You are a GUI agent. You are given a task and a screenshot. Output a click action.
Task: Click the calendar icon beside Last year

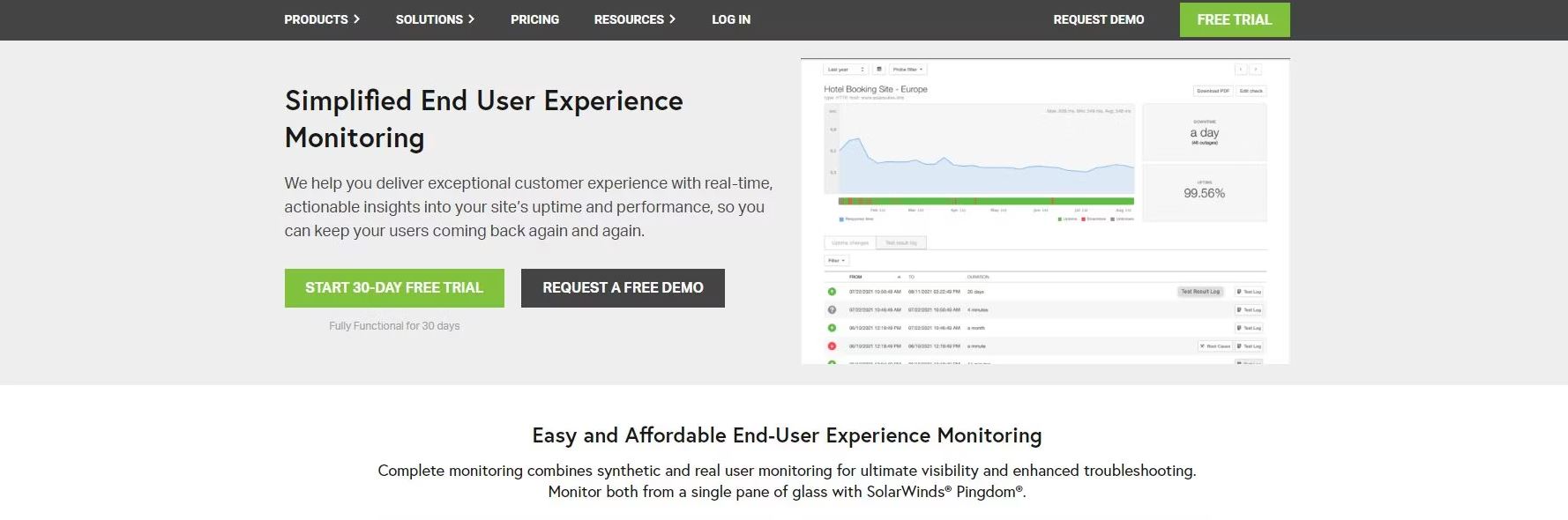point(878,69)
